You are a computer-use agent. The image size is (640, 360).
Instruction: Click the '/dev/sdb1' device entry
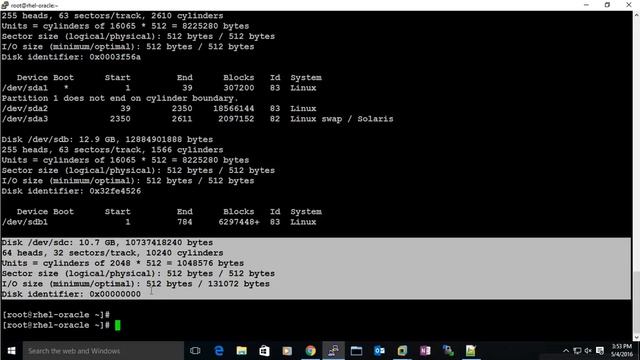pos(25,222)
